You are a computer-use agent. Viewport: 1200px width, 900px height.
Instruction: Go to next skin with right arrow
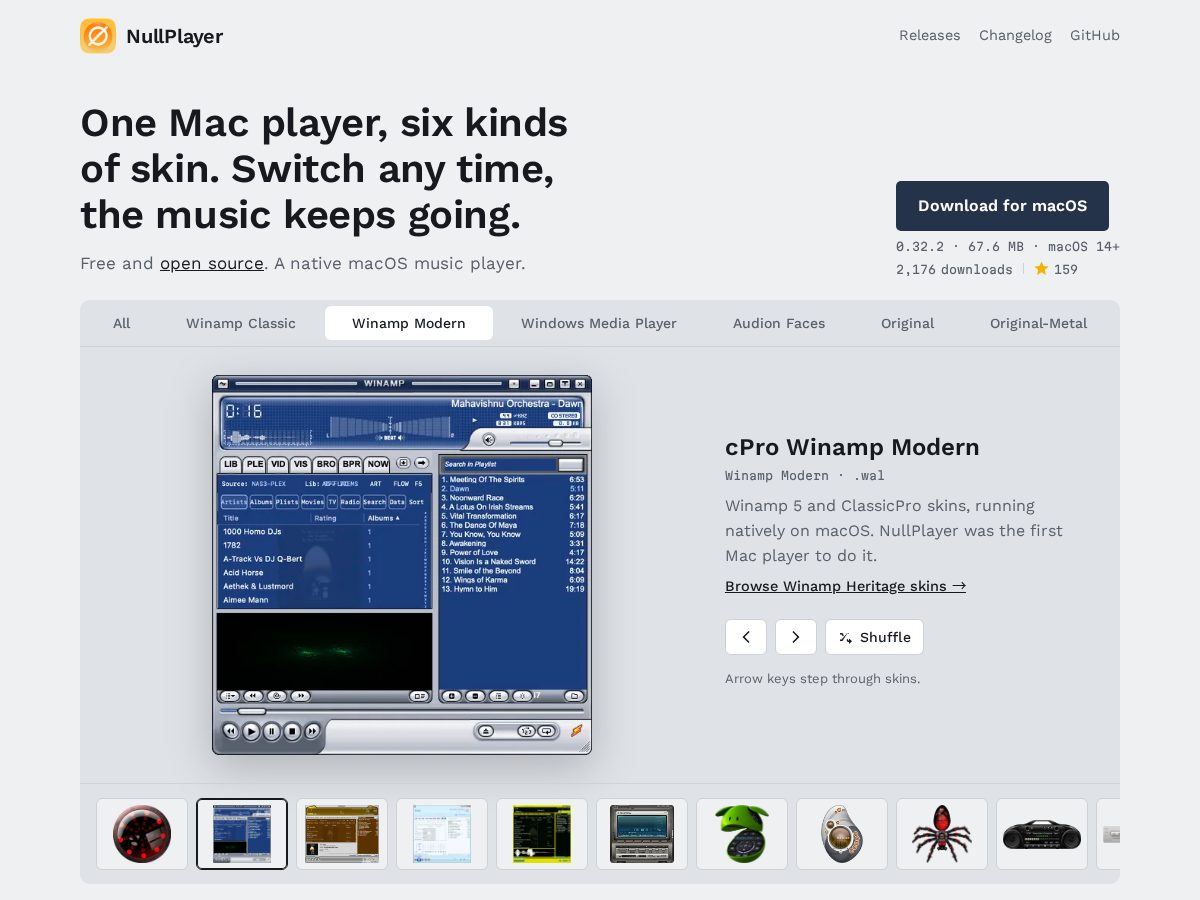(796, 637)
